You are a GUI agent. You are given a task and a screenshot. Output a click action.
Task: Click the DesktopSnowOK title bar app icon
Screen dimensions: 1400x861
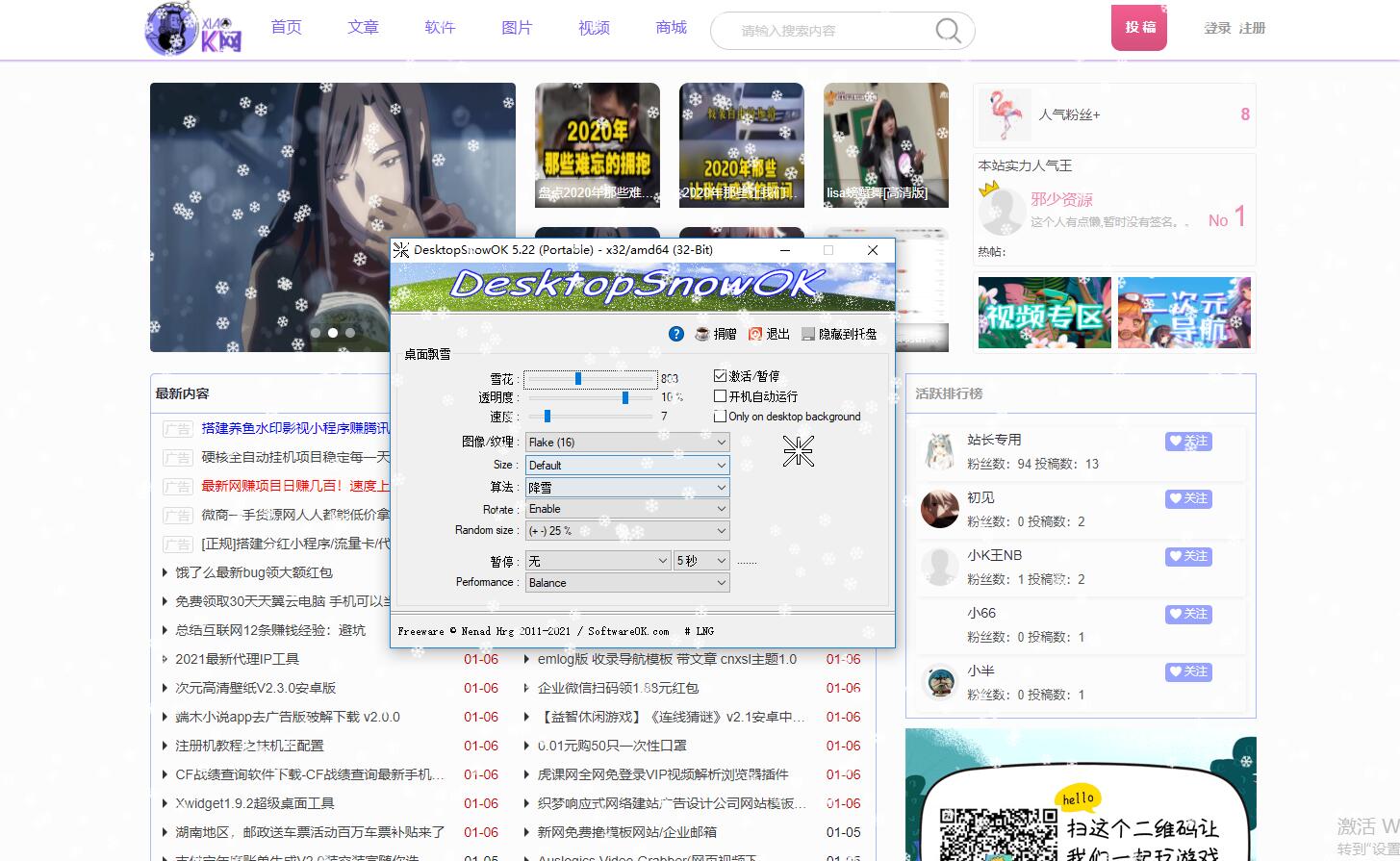[x=402, y=250]
